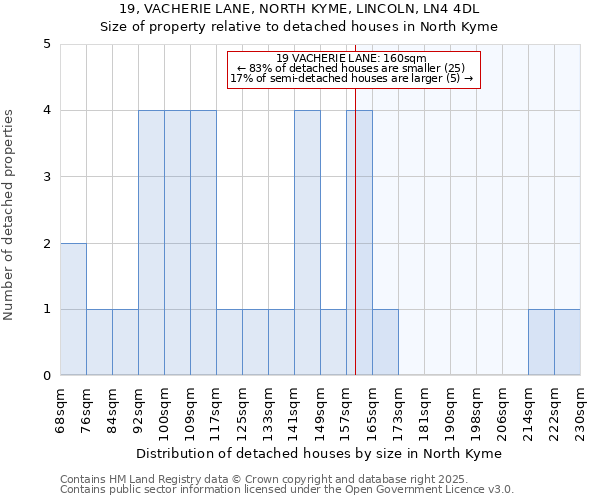This screenshot has height=500, width=600.
Task: Click the x-axis label '92sqm'
Action: click(x=138, y=411)
